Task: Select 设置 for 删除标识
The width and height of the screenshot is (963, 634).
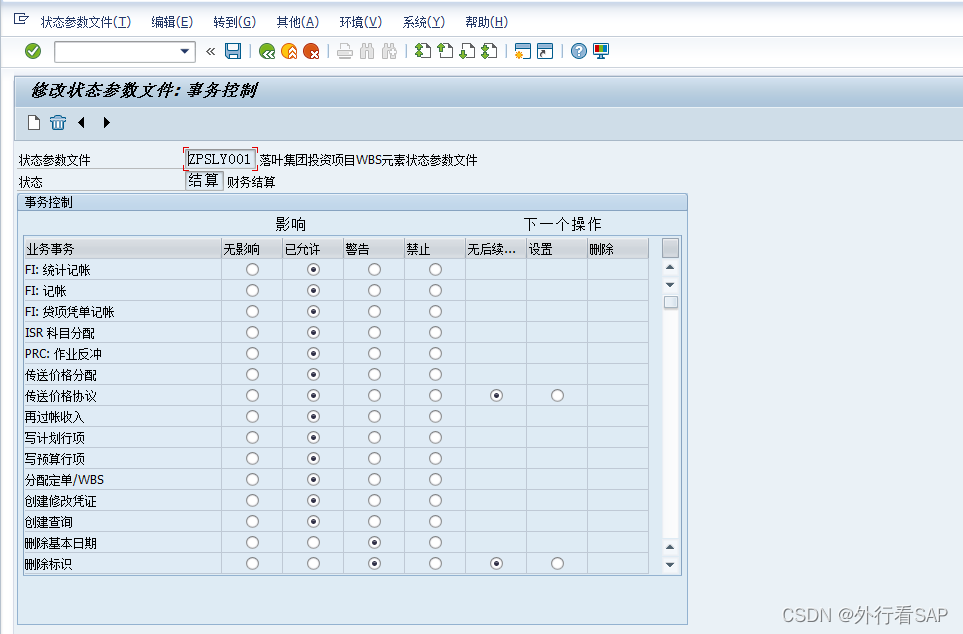Action: point(557,563)
